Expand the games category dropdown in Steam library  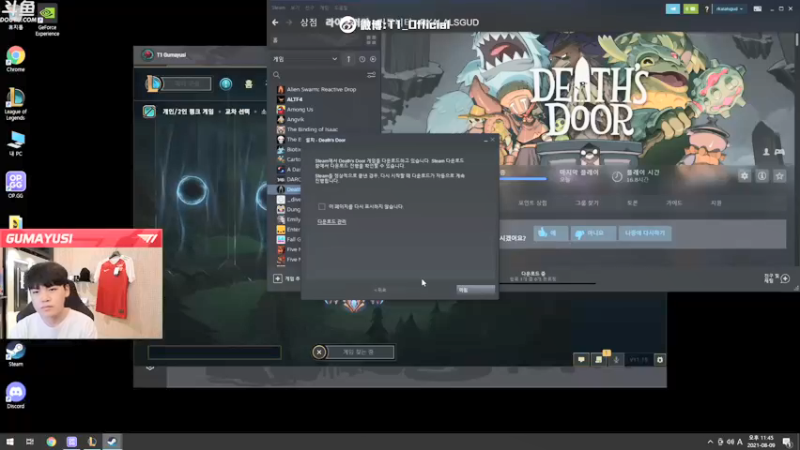[305, 59]
